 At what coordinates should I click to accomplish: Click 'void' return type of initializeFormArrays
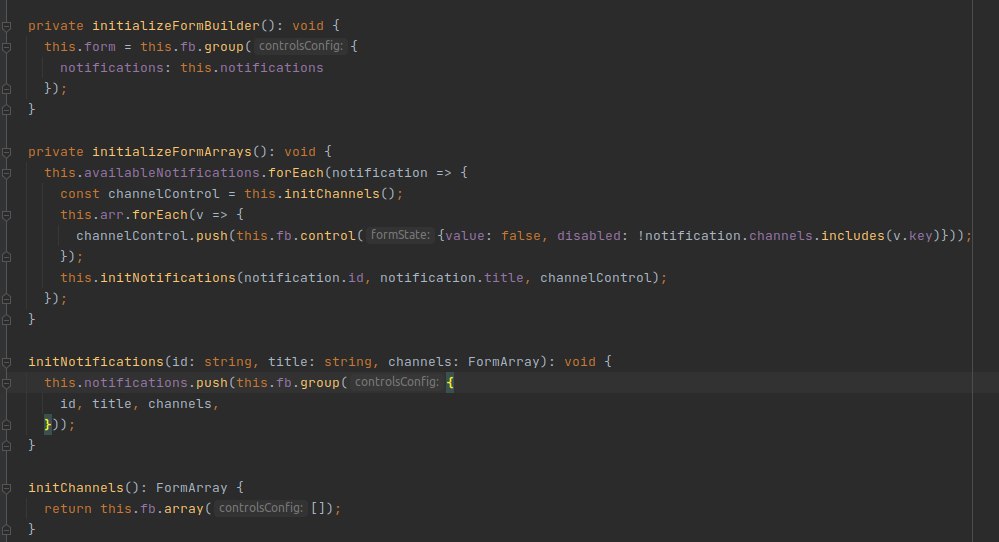[x=300, y=152]
